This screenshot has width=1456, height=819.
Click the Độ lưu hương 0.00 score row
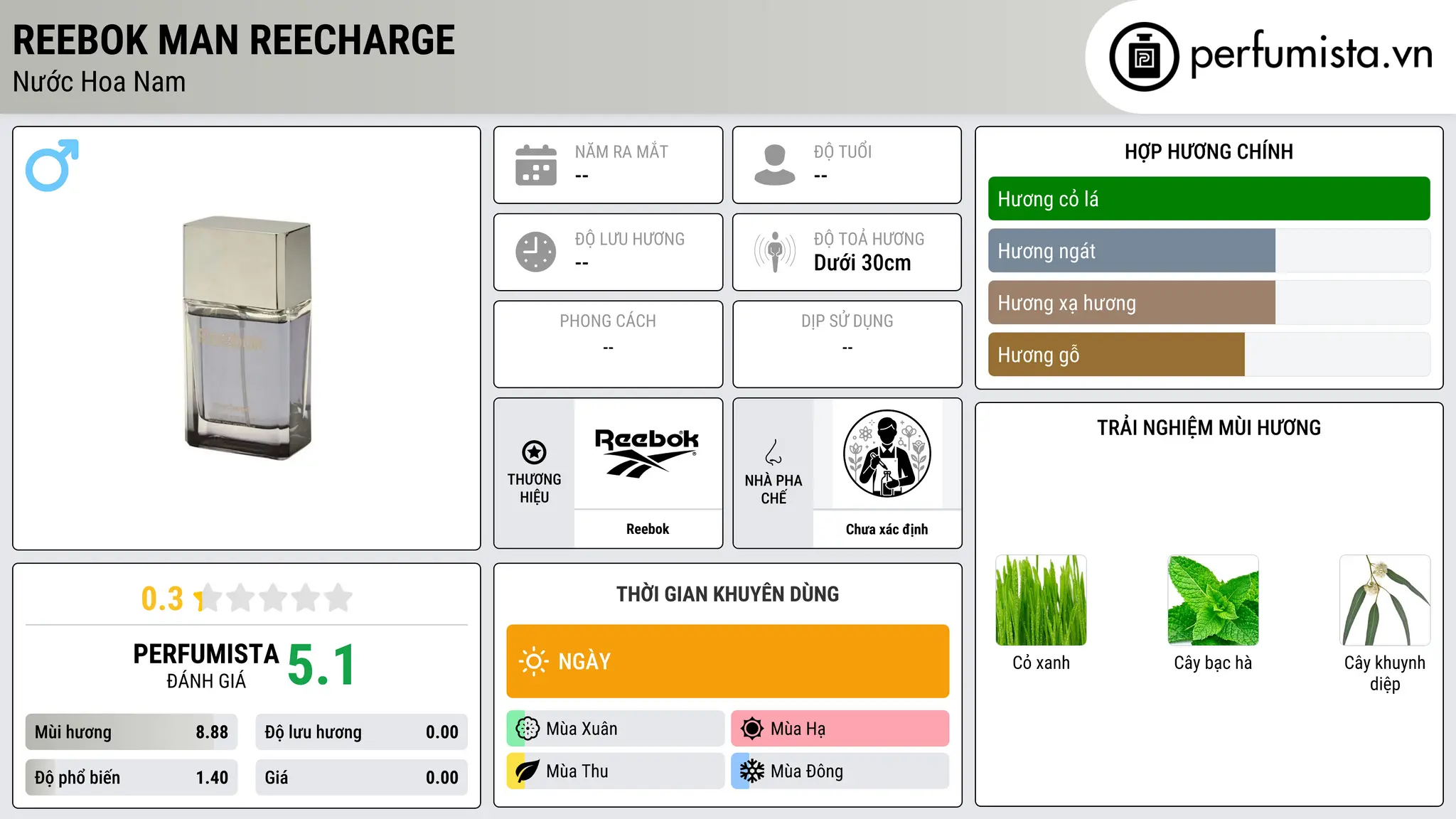point(361,732)
